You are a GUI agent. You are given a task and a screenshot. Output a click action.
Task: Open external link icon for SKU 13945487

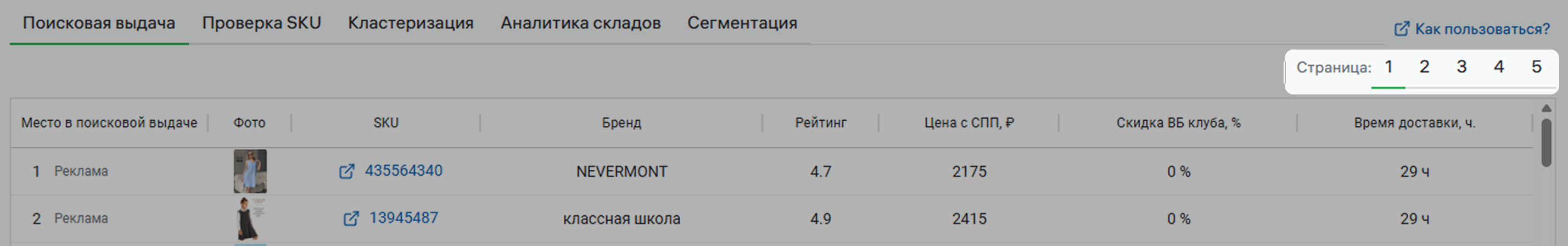point(351,219)
